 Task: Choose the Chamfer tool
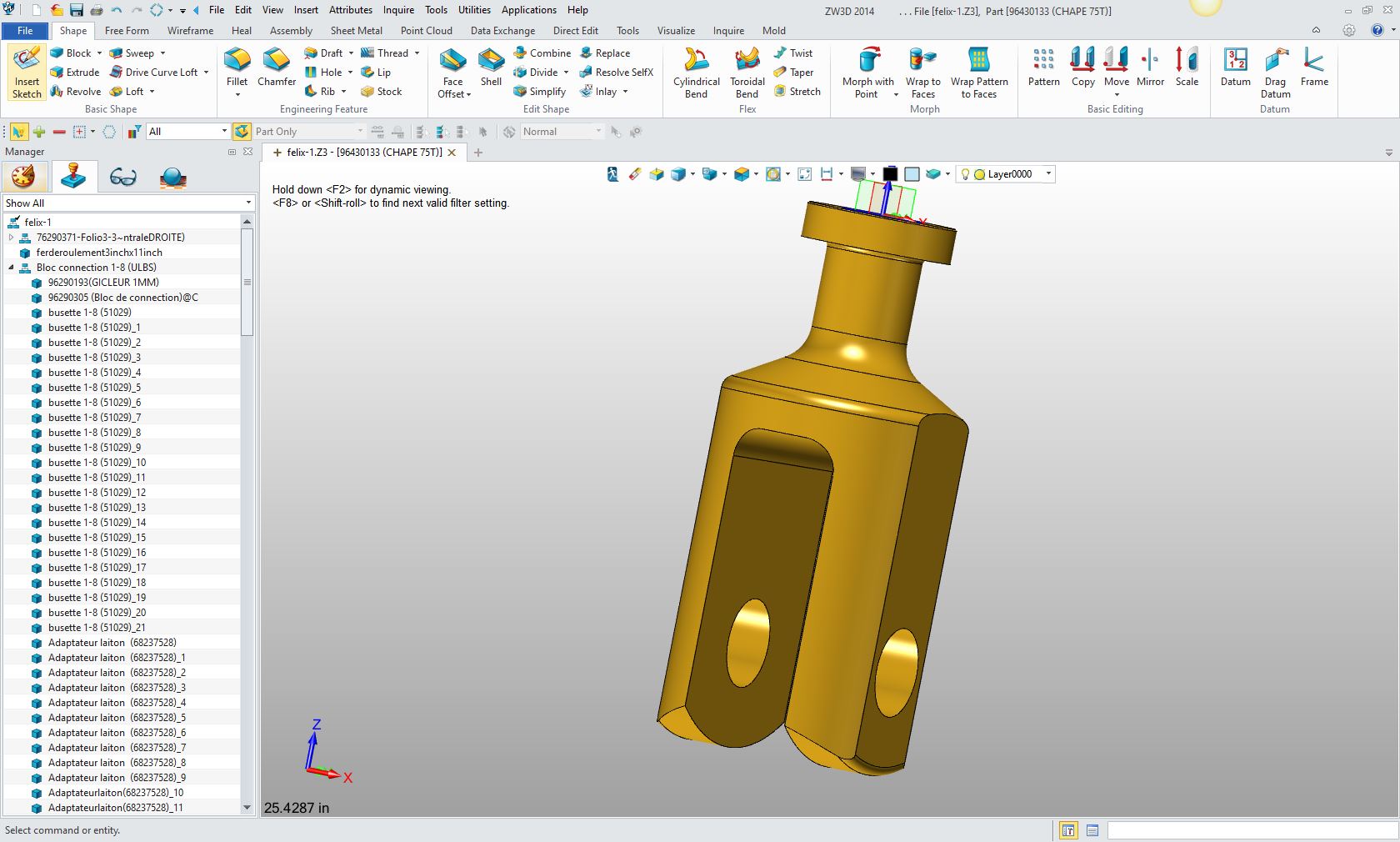[276, 67]
